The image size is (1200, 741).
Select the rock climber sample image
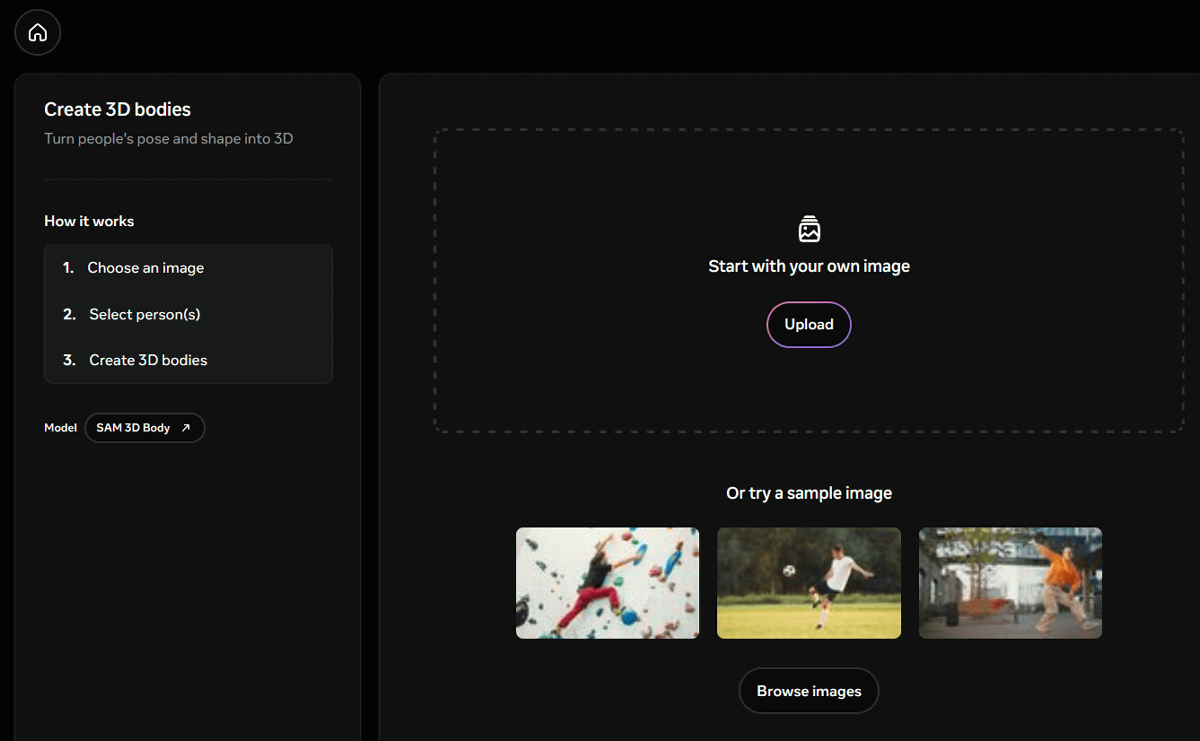click(607, 583)
